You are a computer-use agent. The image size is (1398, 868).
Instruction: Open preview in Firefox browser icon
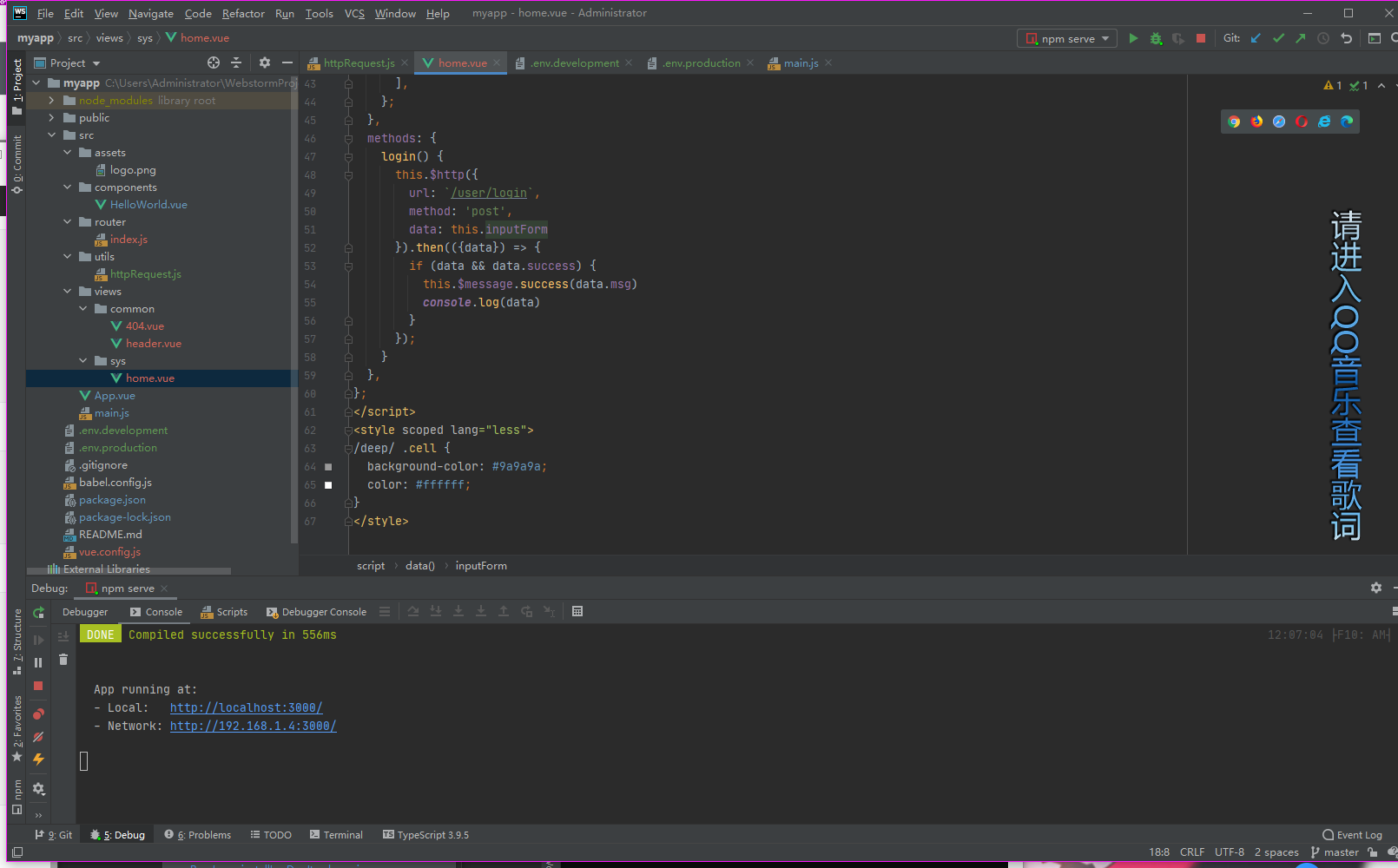click(x=1256, y=122)
